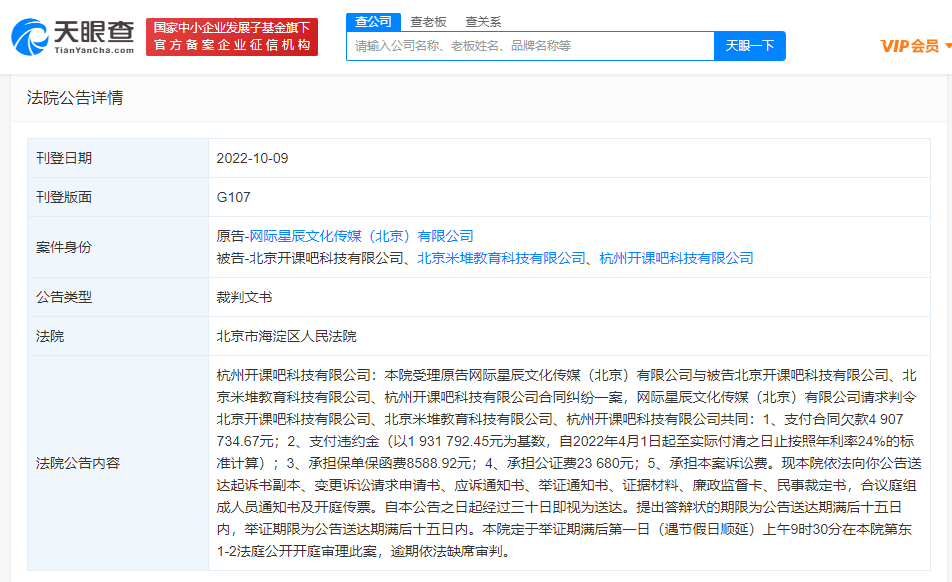Click the 法院公告详情 heading
The width and height of the screenshot is (952, 582).
click(x=75, y=98)
